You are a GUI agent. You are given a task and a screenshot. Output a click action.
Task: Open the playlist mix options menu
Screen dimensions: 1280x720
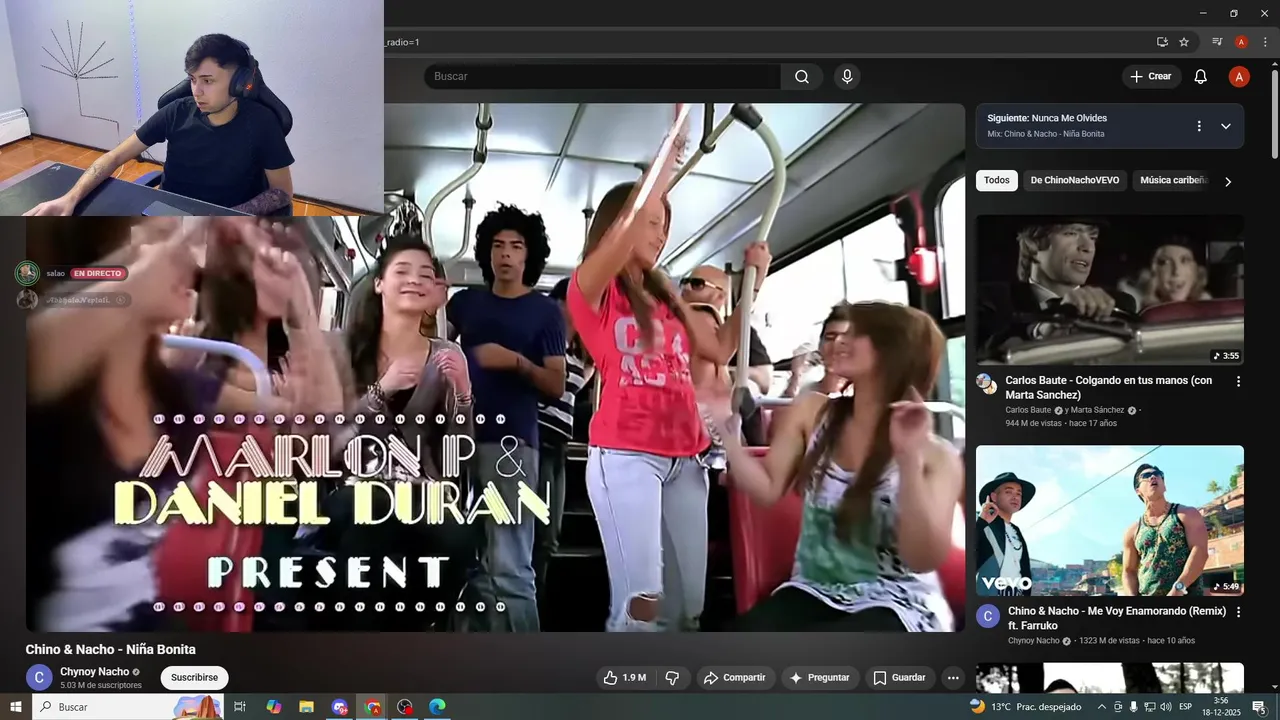1199,126
